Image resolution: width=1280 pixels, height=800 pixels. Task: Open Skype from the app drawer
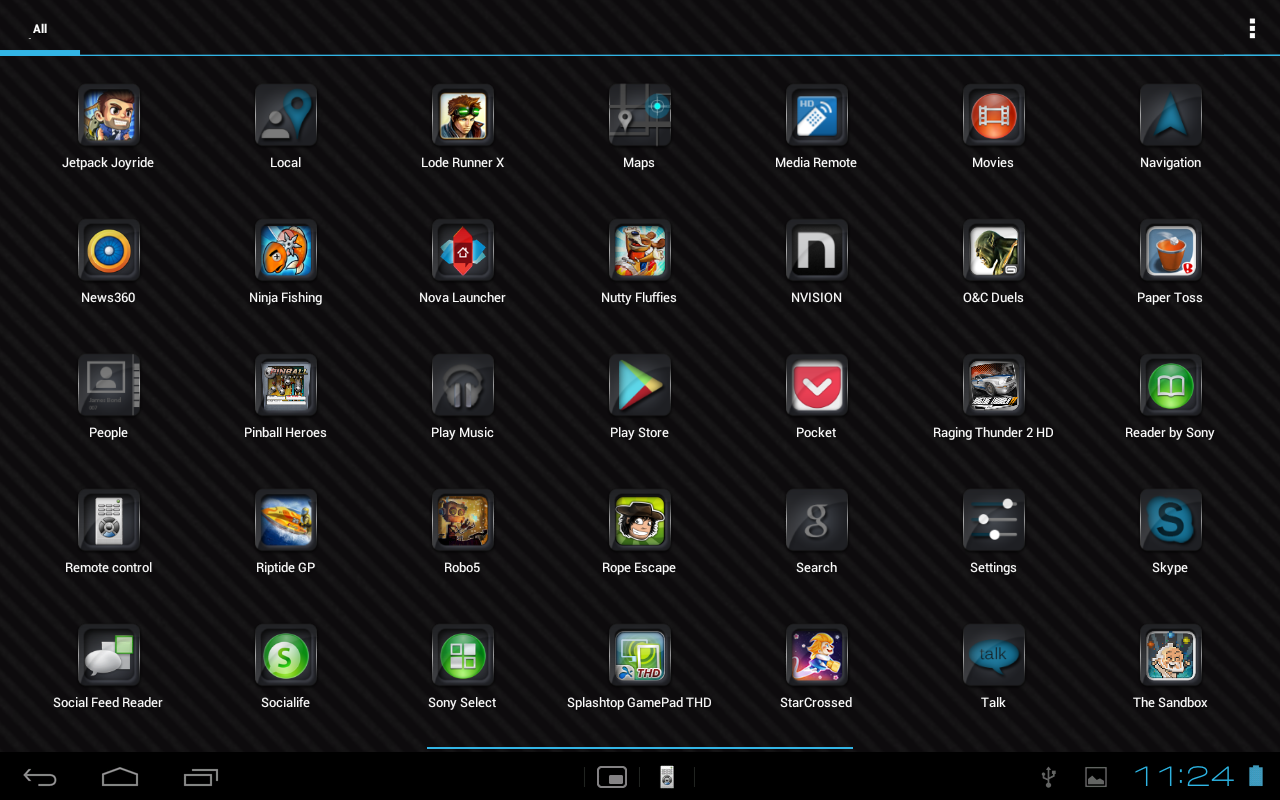(x=1170, y=520)
